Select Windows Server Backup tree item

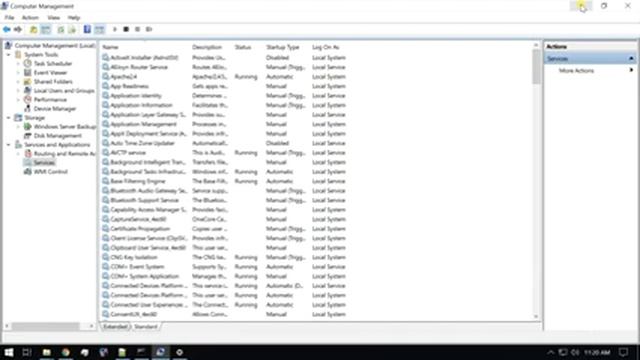[x=64, y=127]
